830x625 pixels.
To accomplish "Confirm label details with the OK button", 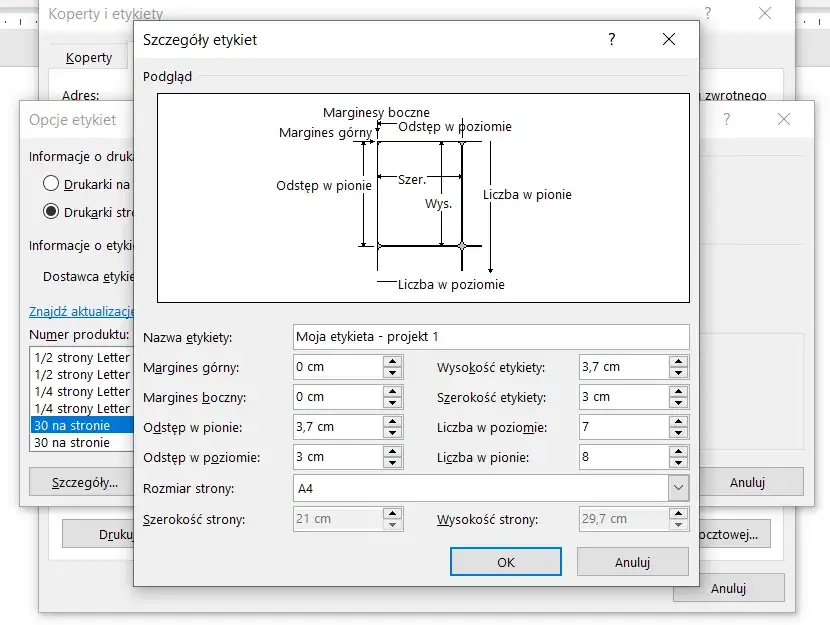I will point(506,562).
